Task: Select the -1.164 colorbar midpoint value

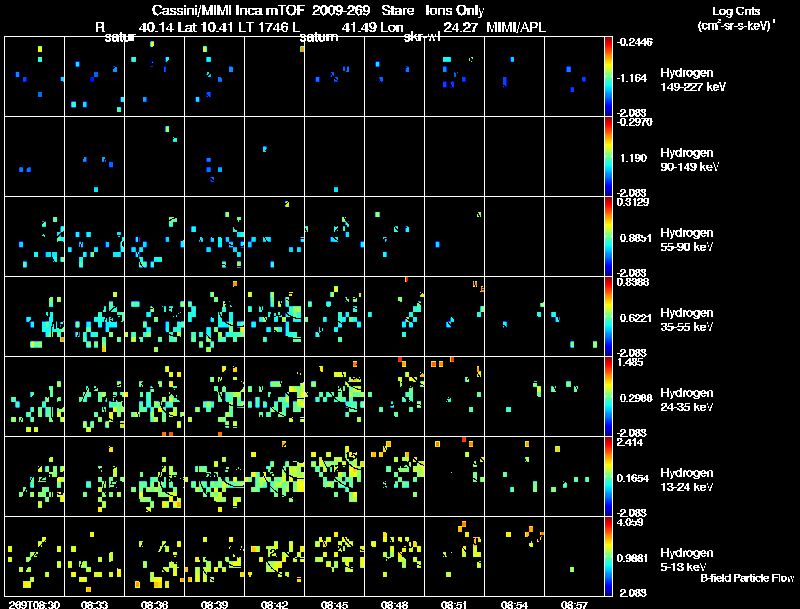Action: [x=632, y=78]
